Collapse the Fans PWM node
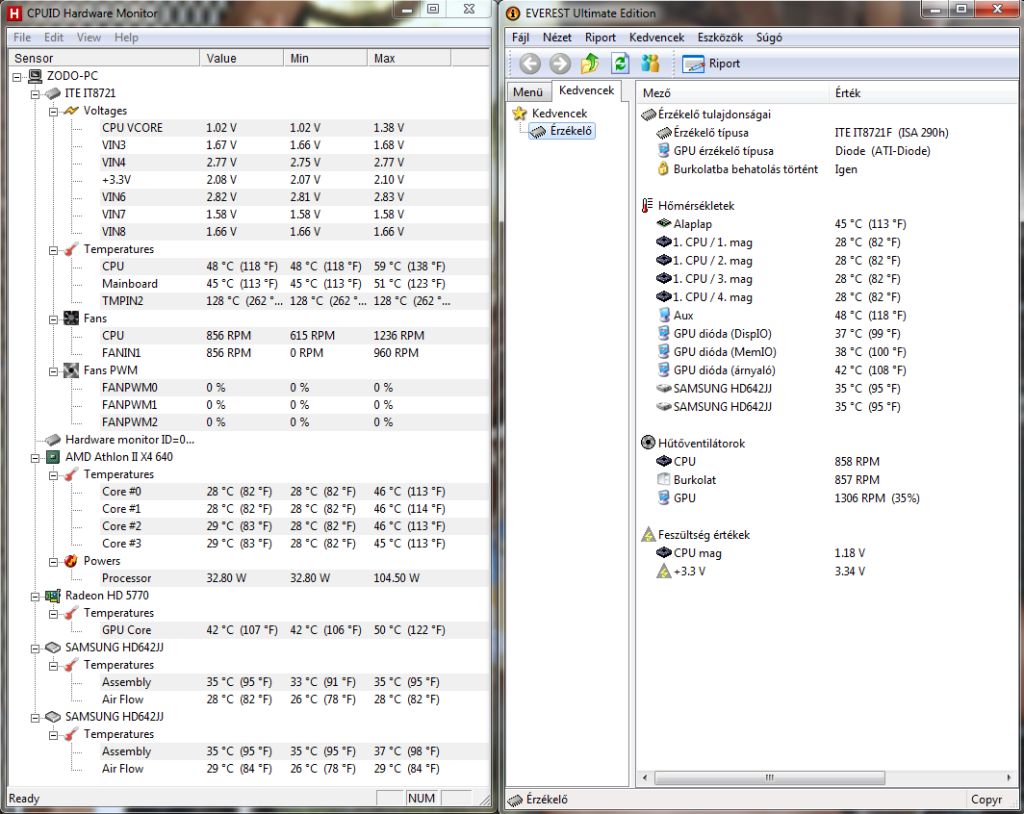This screenshot has width=1024, height=814. (54, 372)
